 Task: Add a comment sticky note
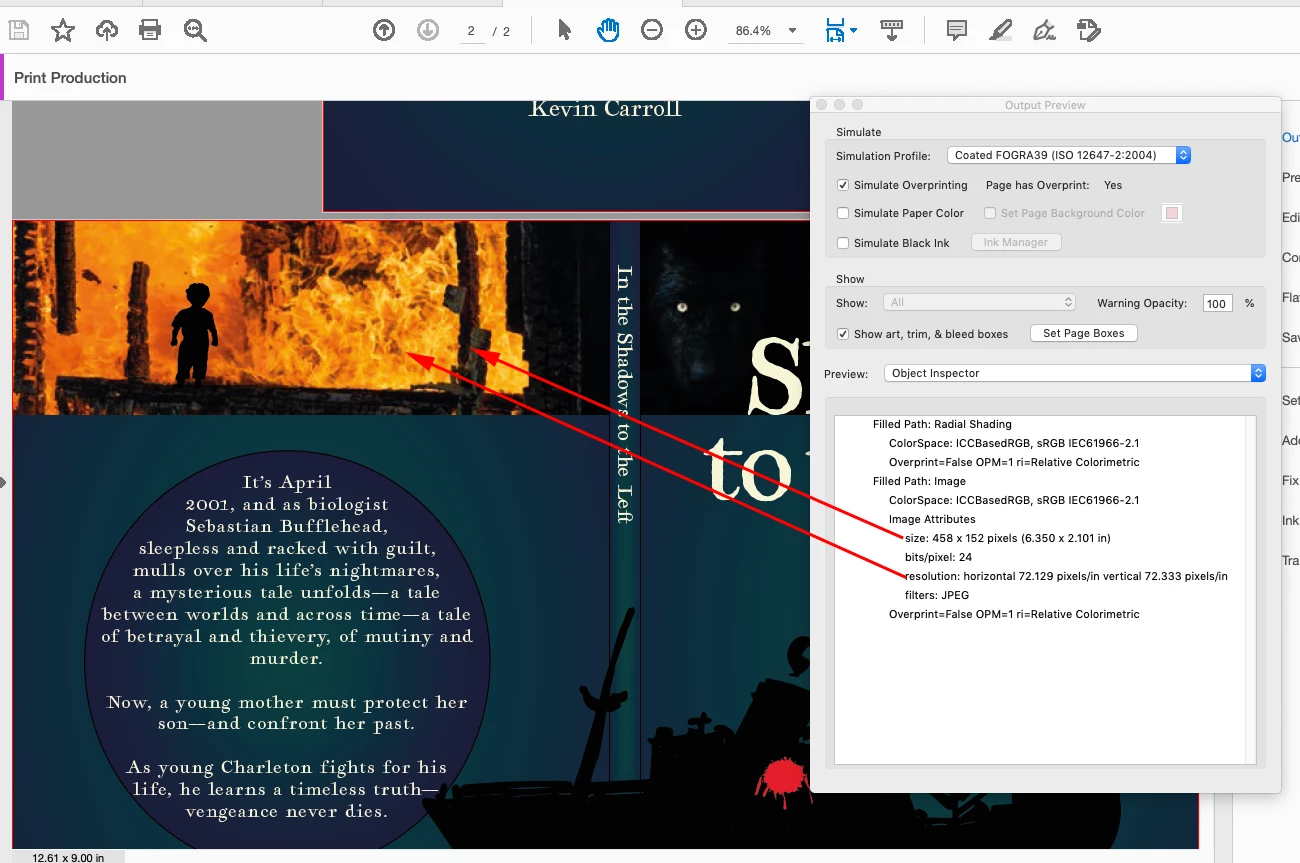tap(957, 31)
